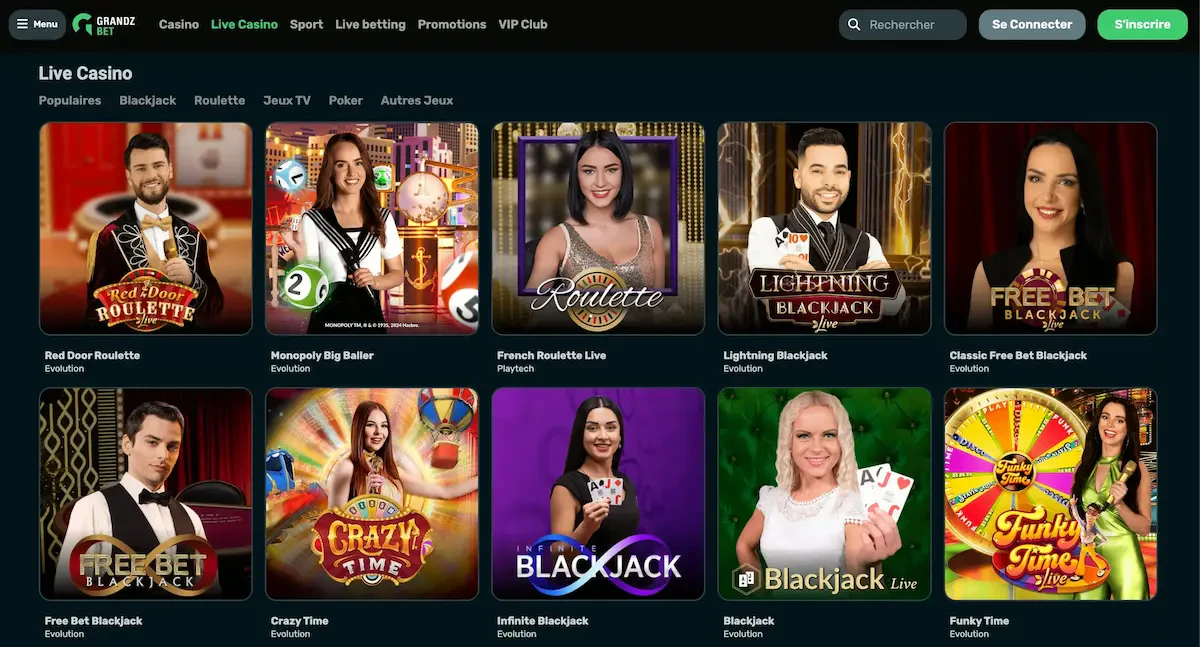Viewport: 1200px width, 647px height.
Task: Open the VIP Club menu item
Action: coord(523,24)
